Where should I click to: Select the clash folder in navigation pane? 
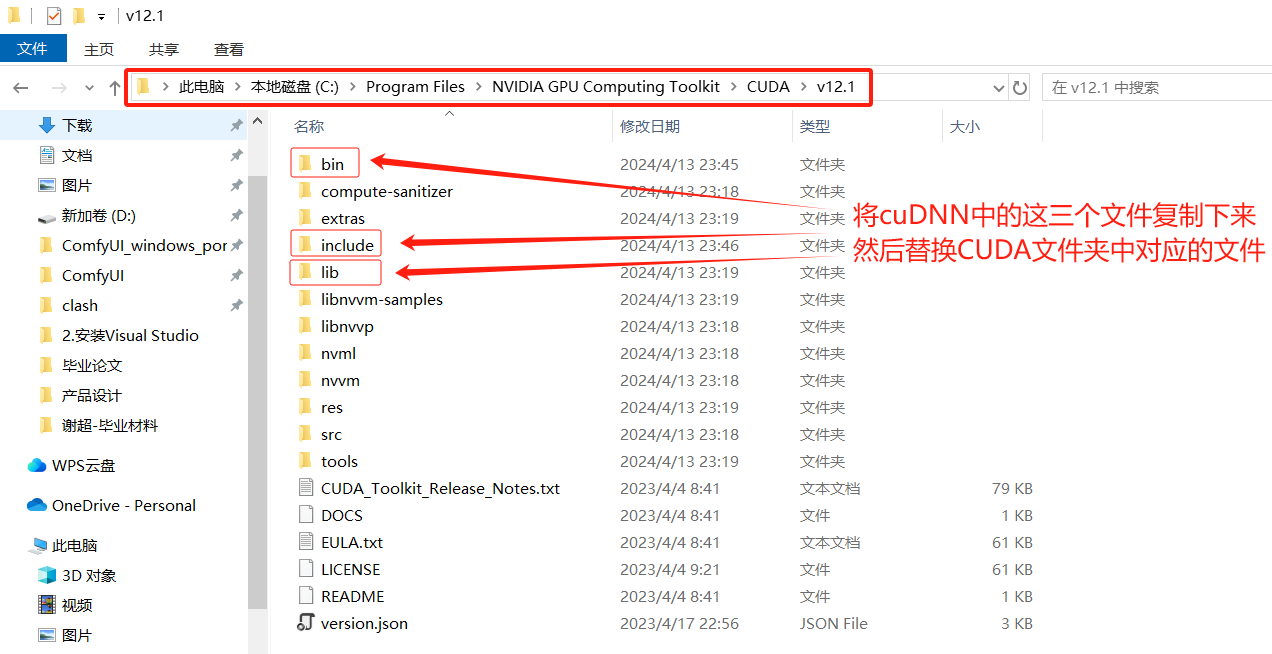pos(80,305)
